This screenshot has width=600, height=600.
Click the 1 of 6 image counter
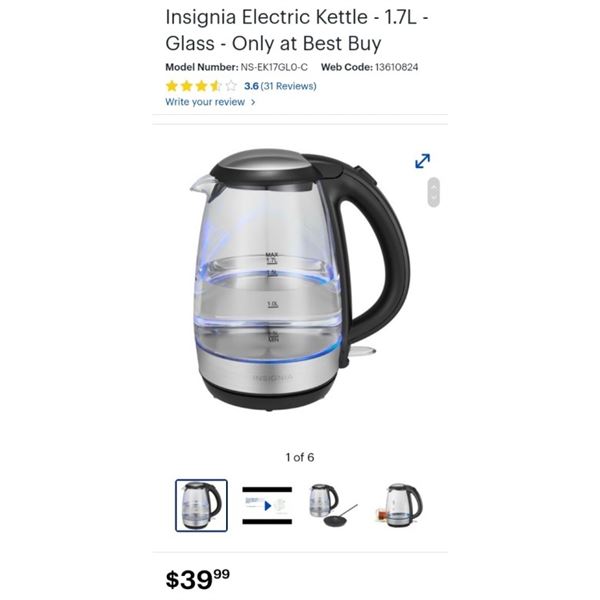[300, 457]
